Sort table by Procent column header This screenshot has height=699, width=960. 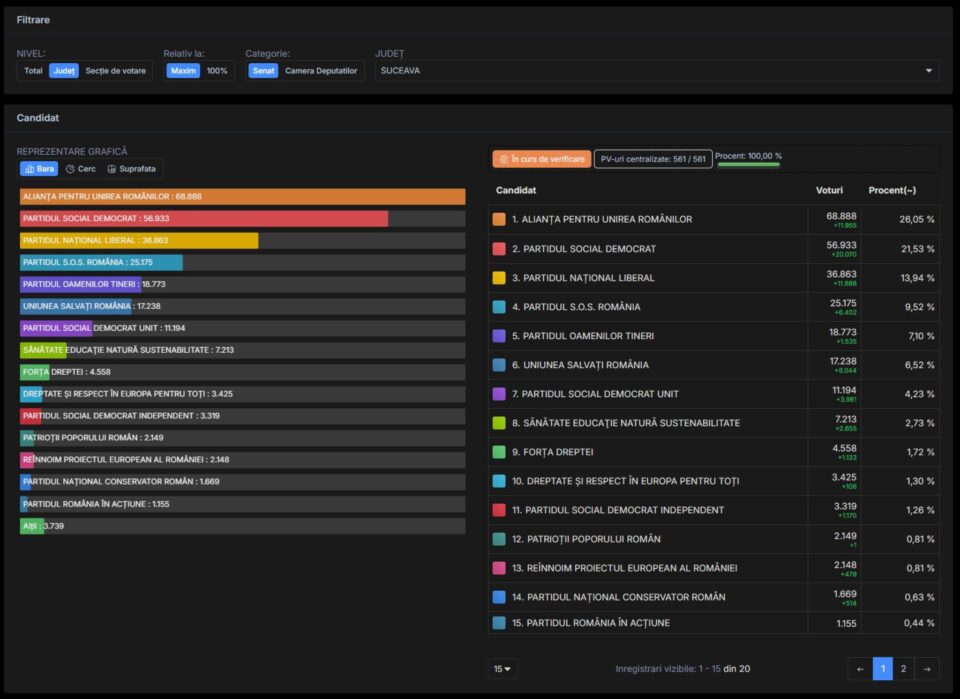(x=892, y=190)
